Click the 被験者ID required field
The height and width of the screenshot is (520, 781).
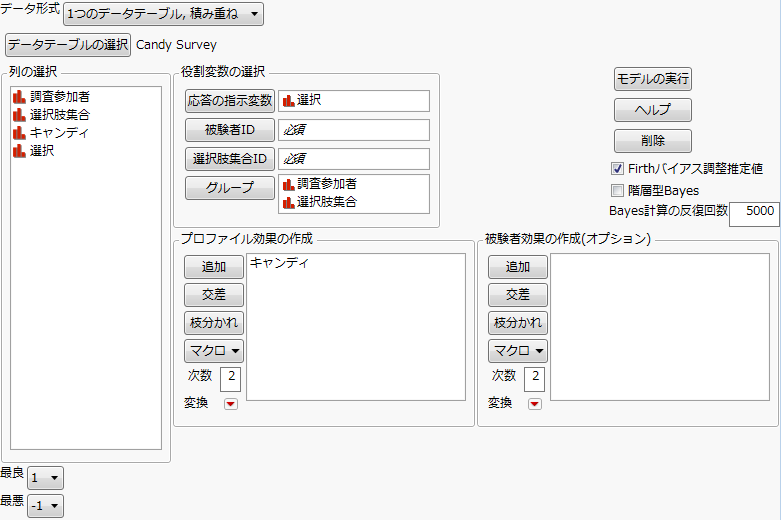click(354, 130)
